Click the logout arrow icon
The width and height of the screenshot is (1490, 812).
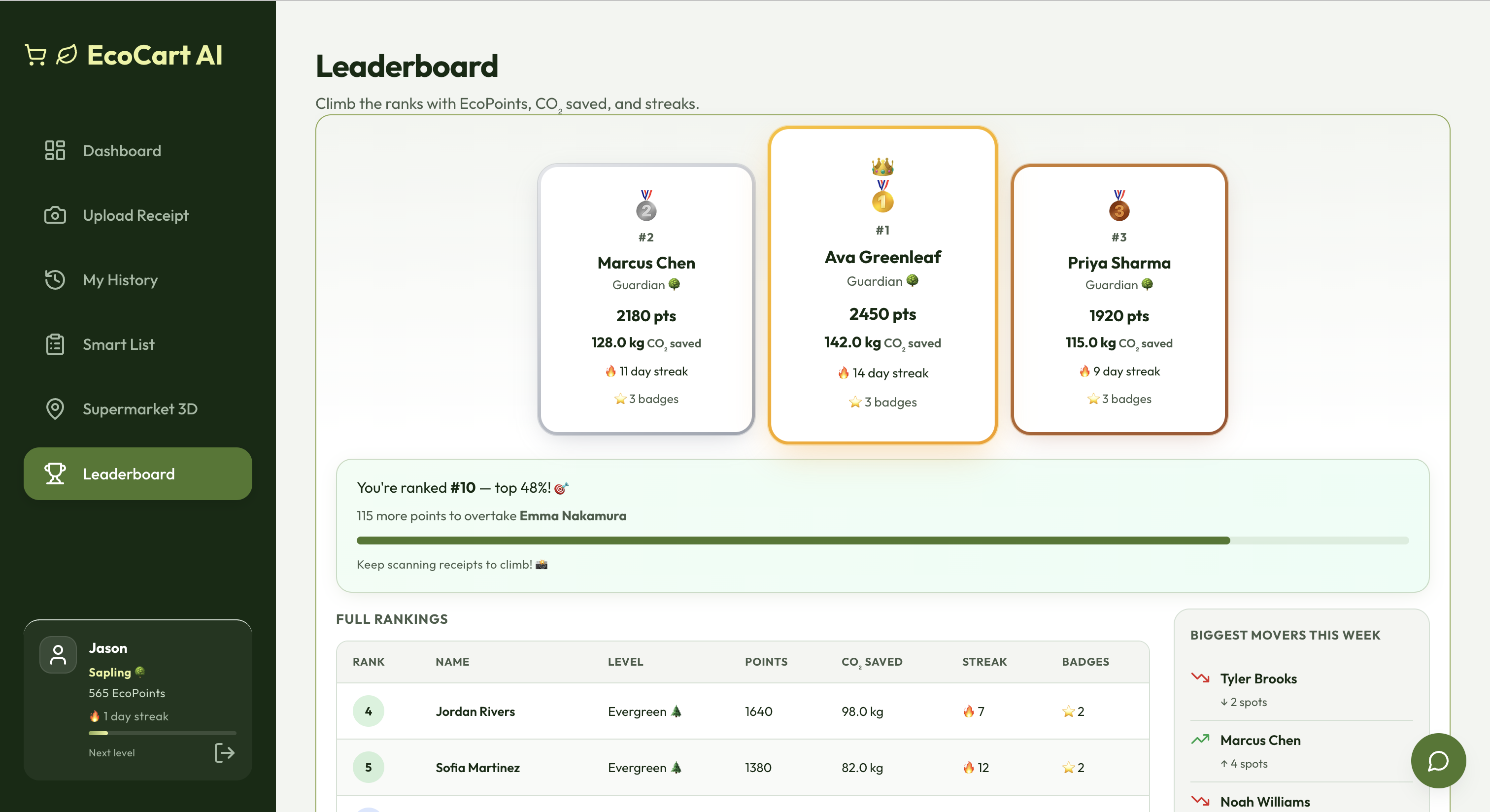pyautogui.click(x=224, y=752)
